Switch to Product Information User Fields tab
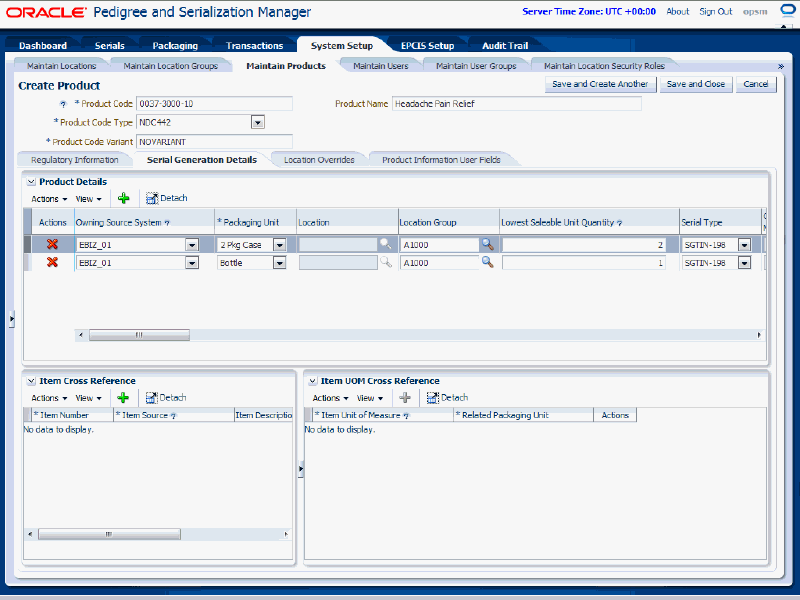 pos(441,160)
